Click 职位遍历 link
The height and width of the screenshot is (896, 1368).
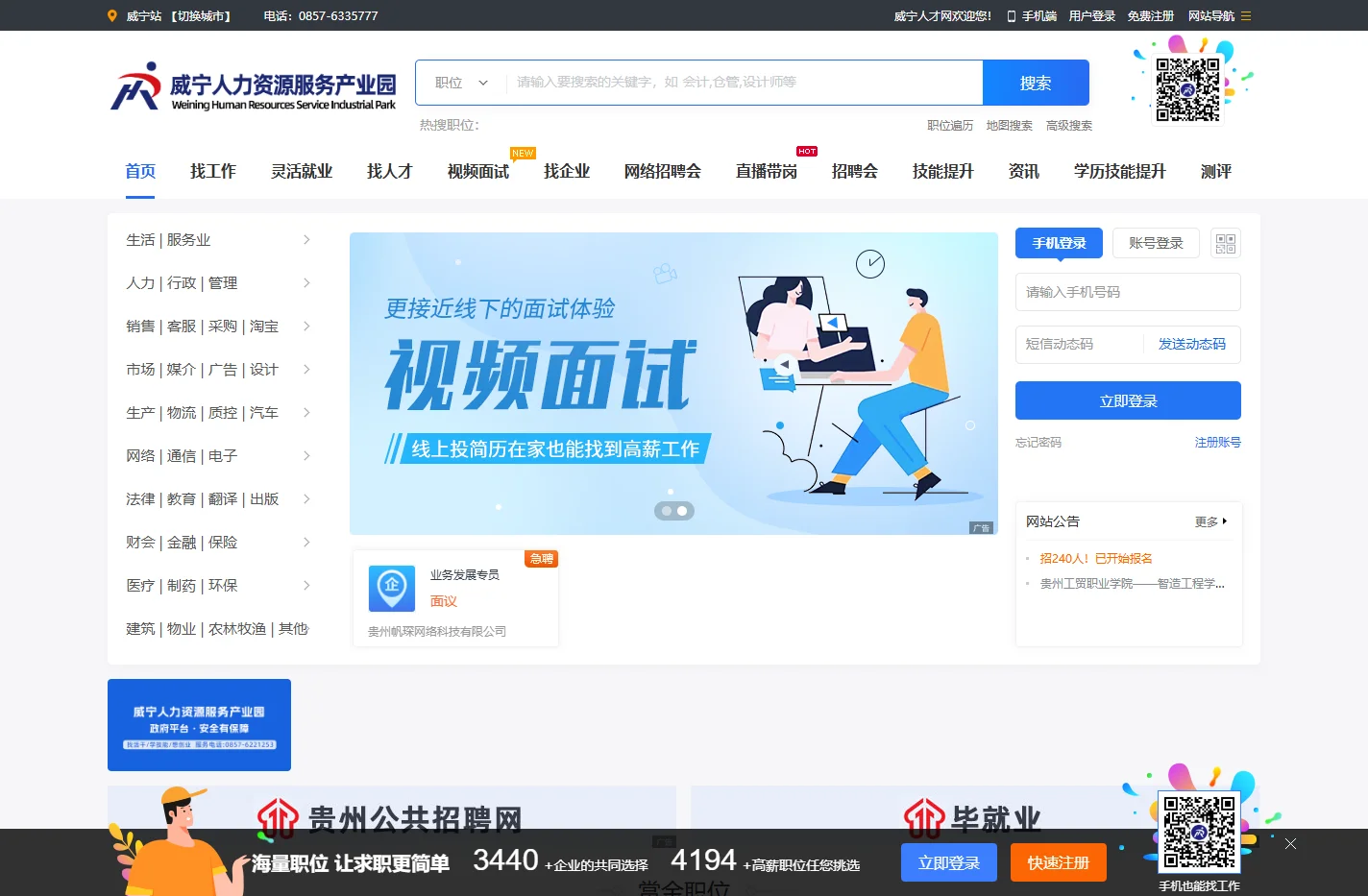click(950, 126)
